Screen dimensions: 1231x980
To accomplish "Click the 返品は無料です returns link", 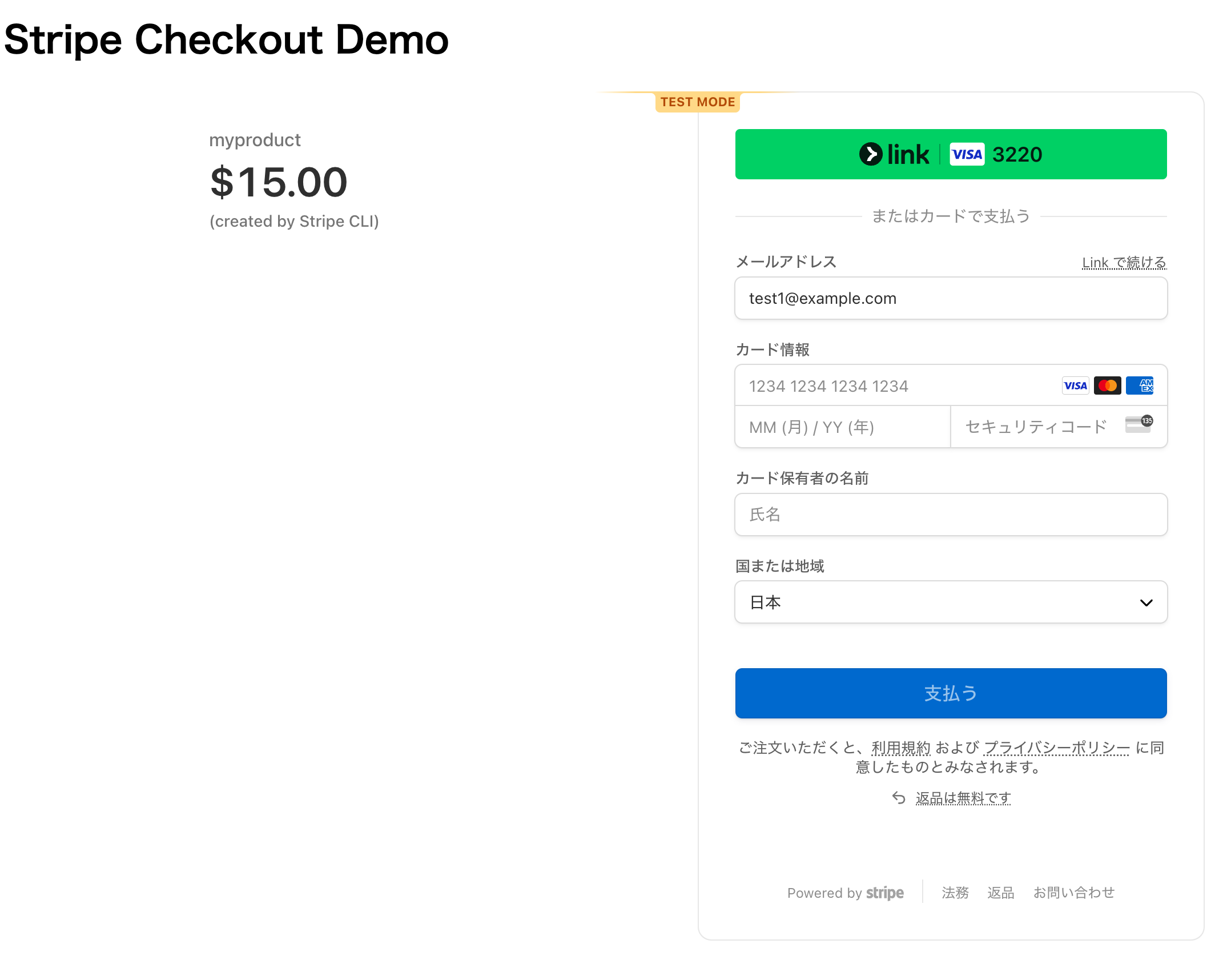I will (963, 798).
